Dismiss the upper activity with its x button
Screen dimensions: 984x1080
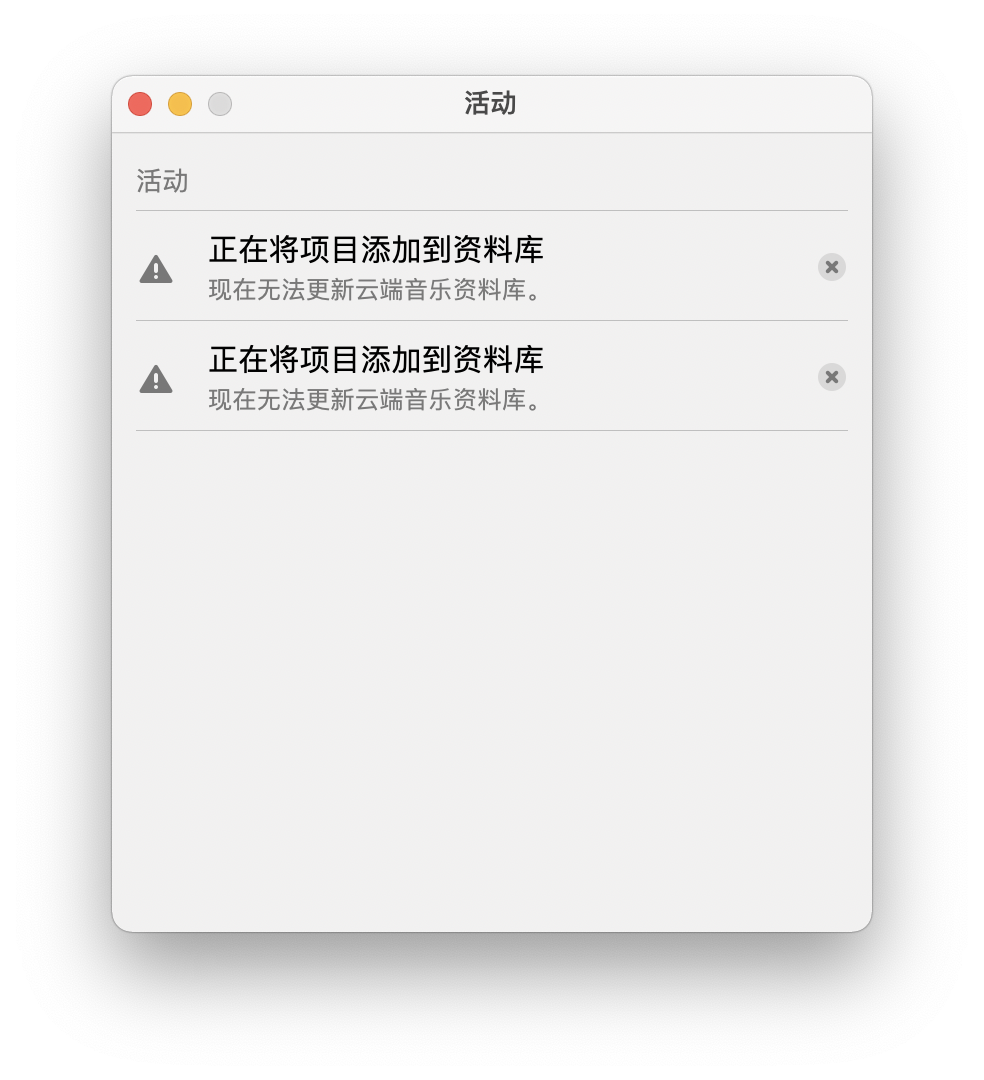(x=832, y=267)
